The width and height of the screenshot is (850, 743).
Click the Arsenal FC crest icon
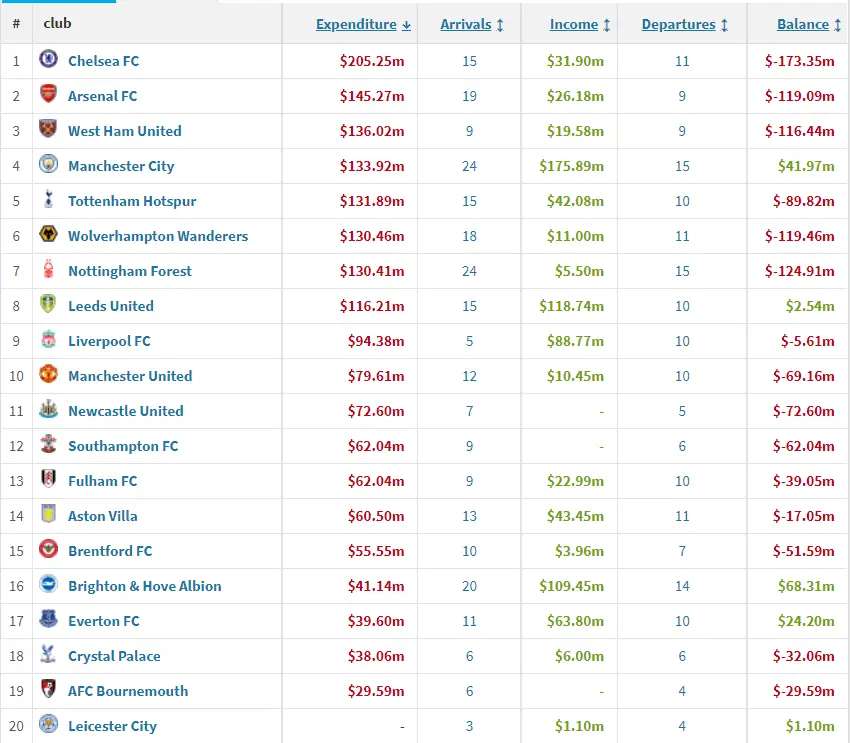(x=48, y=96)
